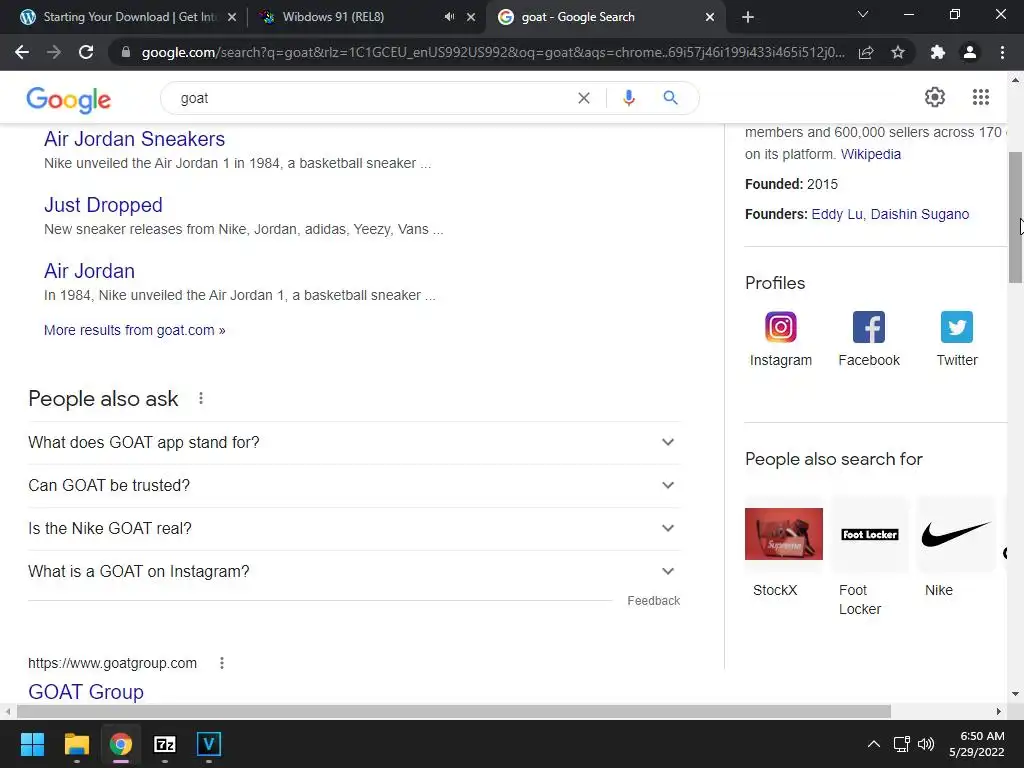This screenshot has width=1024, height=768.
Task: Click the Feedback link
Action: (x=654, y=601)
